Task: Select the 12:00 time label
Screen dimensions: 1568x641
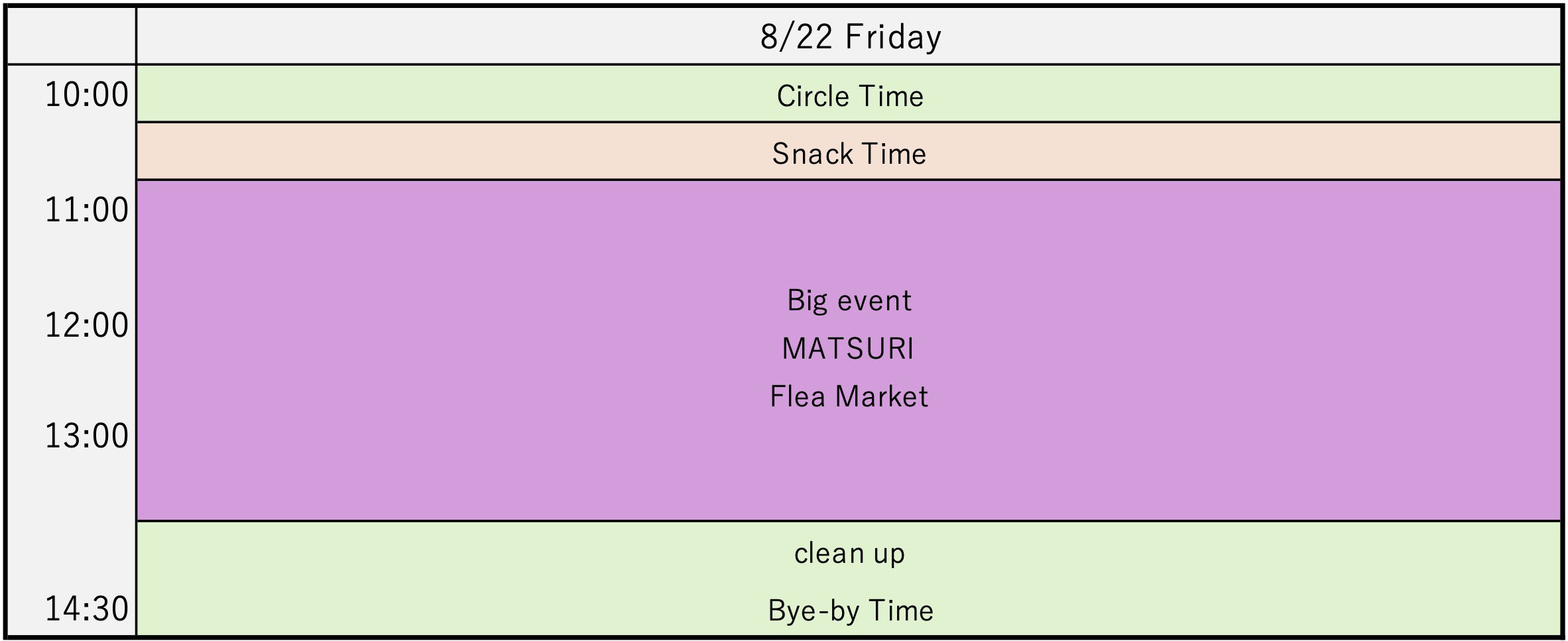Action: pos(87,325)
